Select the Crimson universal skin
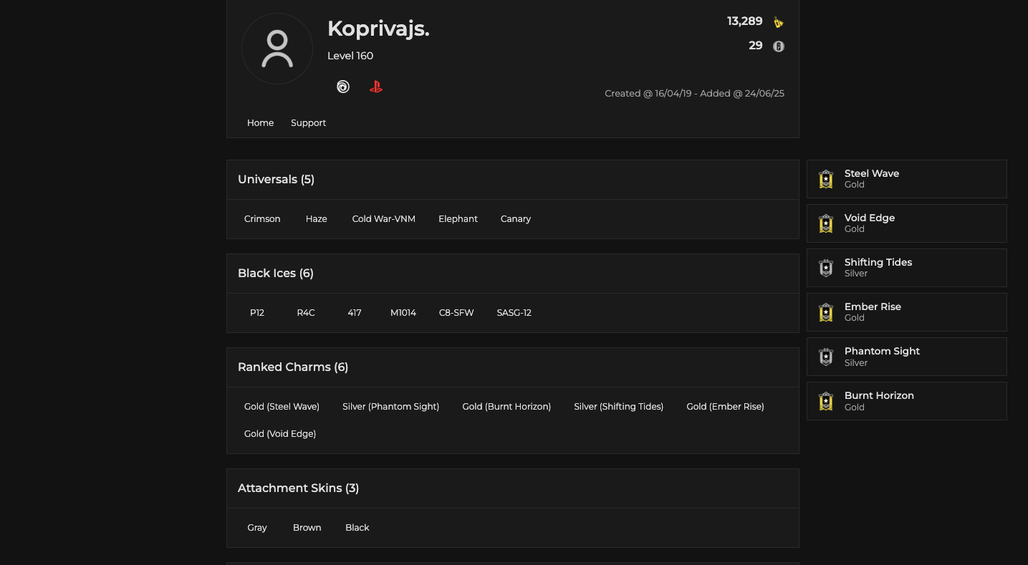This screenshot has height=565, width=1028. pyautogui.click(x=262, y=219)
